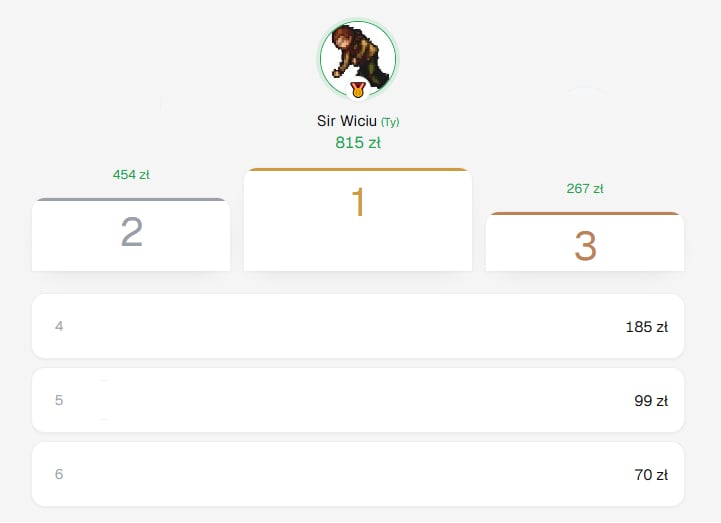Screen dimensions: 721x523
Task: Select the bronze number 3 podium block
Action: point(585,242)
